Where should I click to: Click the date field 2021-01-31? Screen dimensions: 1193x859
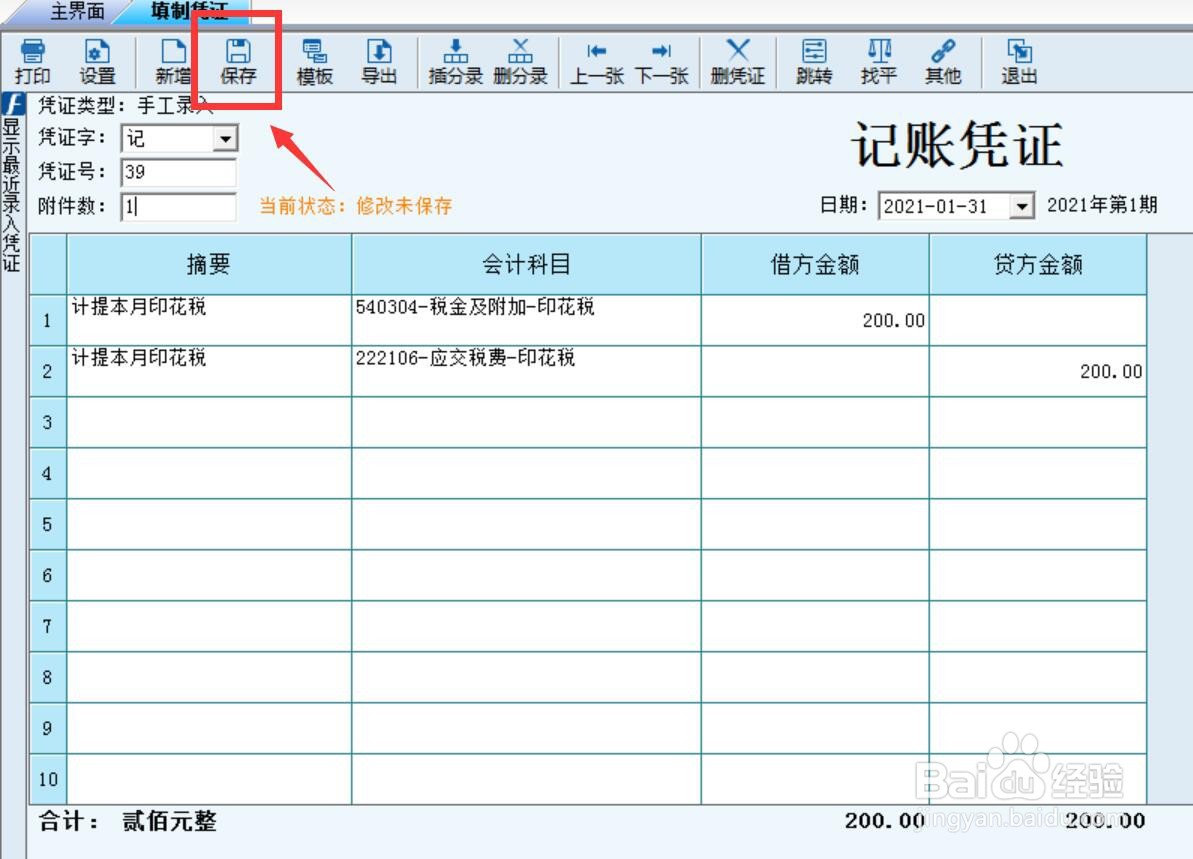point(944,206)
